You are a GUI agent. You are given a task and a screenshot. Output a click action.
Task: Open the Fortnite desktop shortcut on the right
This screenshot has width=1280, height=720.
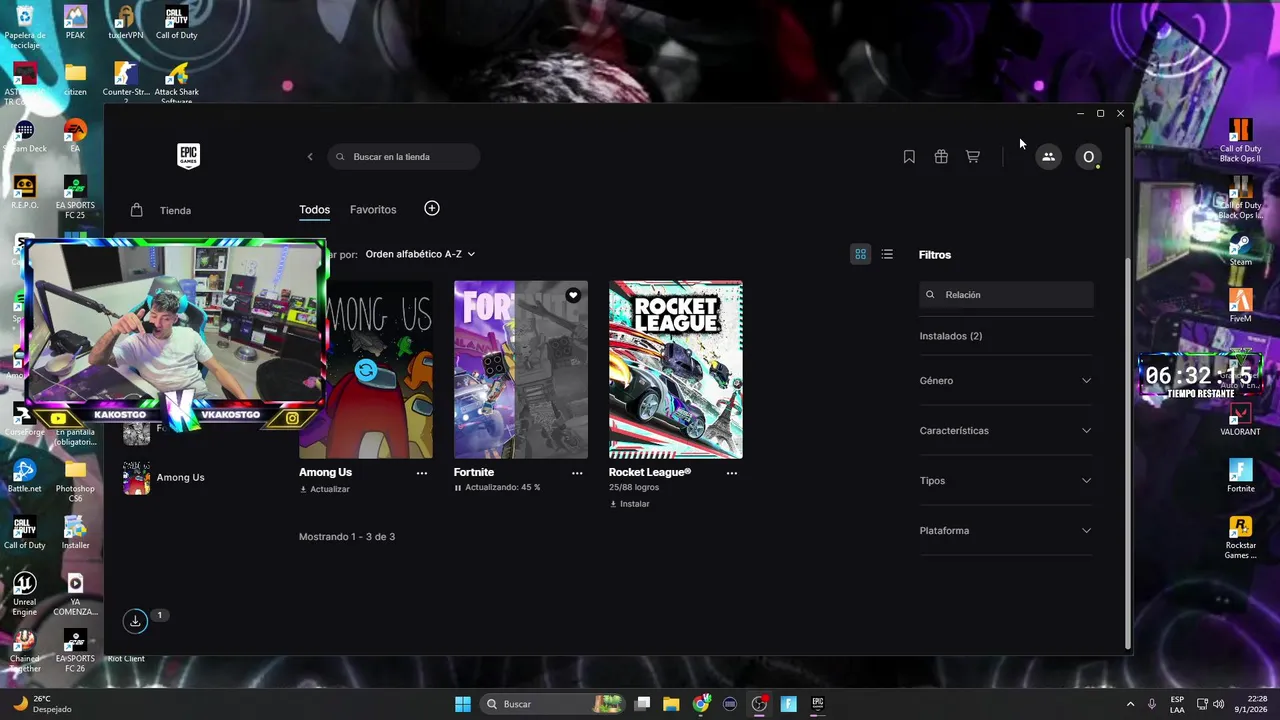point(1240,476)
